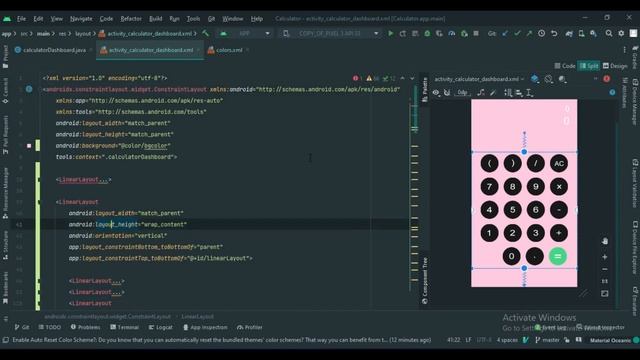
Task: Open the Profile app gauge icon
Action: pos(452,33)
